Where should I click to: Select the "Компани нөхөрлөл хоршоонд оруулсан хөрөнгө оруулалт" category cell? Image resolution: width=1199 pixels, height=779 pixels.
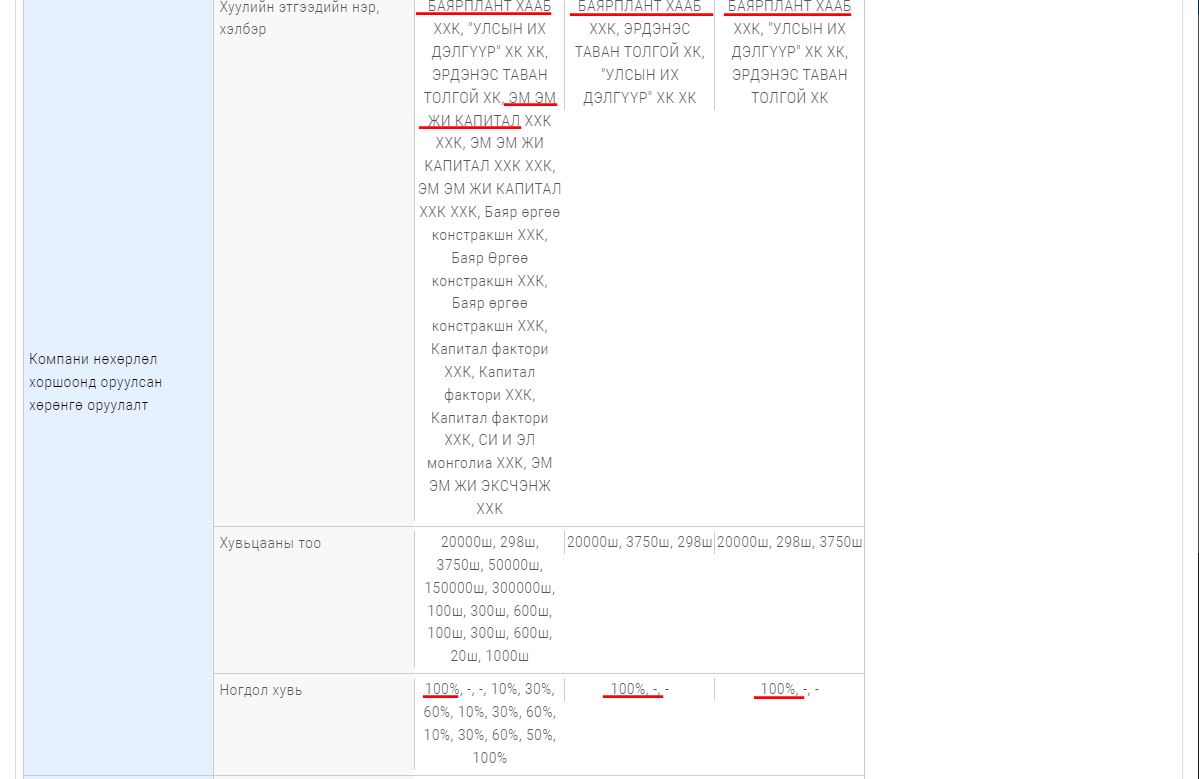click(x=95, y=382)
